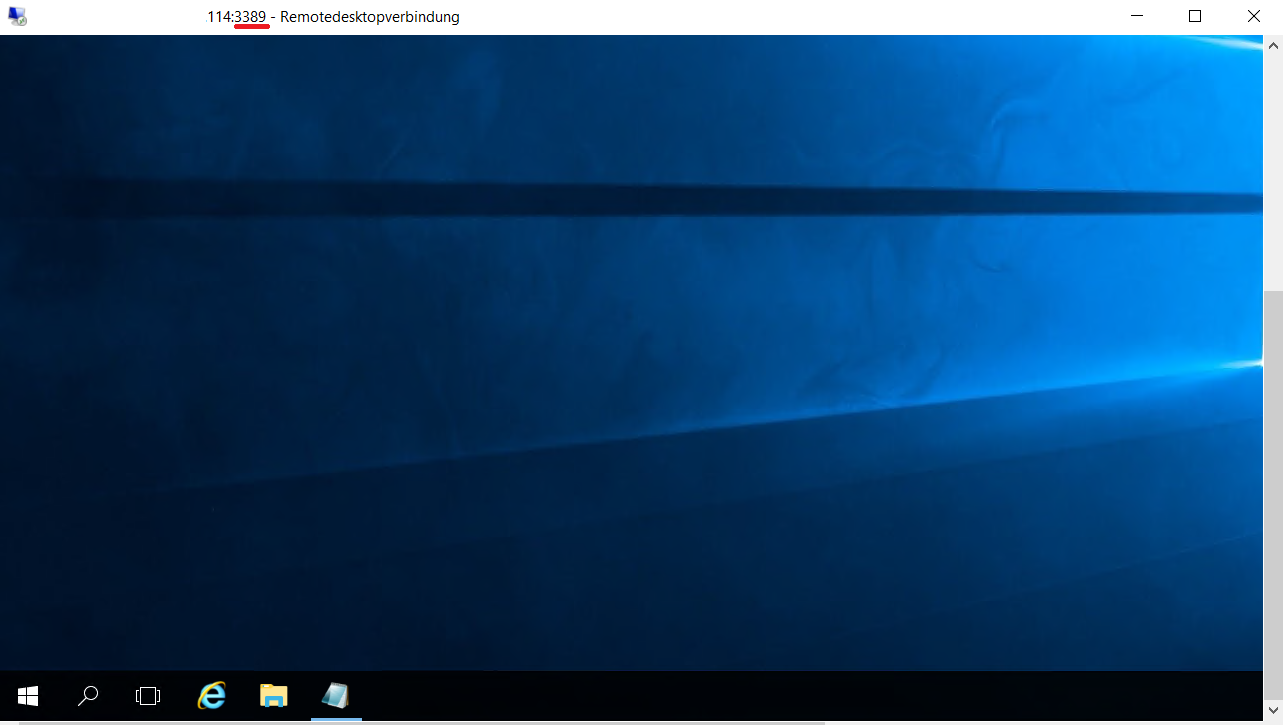
Task: Open Windows Search on the taskbar
Action: tap(88, 695)
